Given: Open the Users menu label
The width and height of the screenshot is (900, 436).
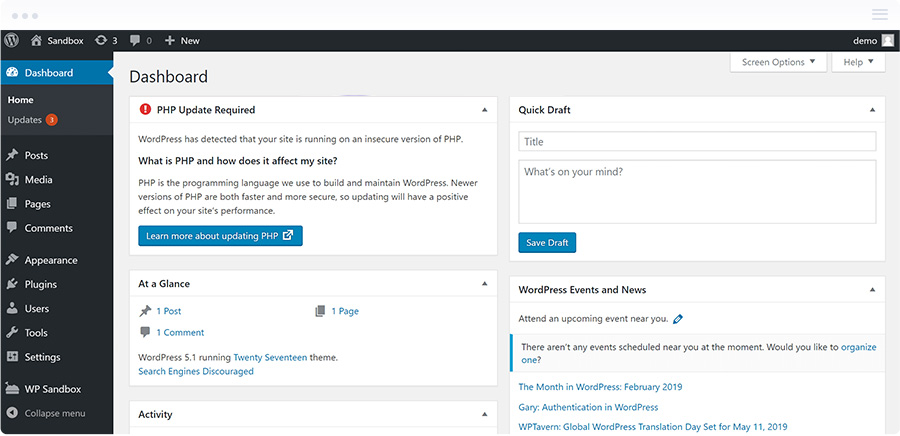Looking at the screenshot, I should coord(37,308).
